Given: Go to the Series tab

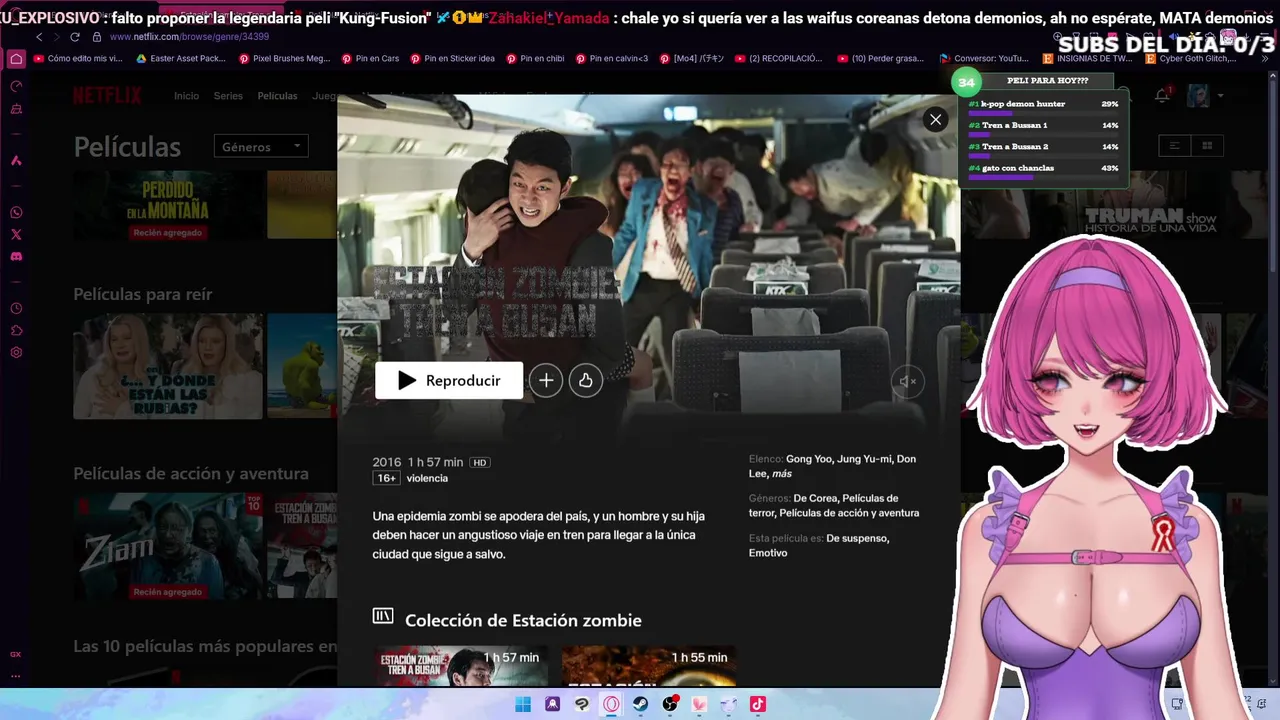Looking at the screenshot, I should point(228,96).
